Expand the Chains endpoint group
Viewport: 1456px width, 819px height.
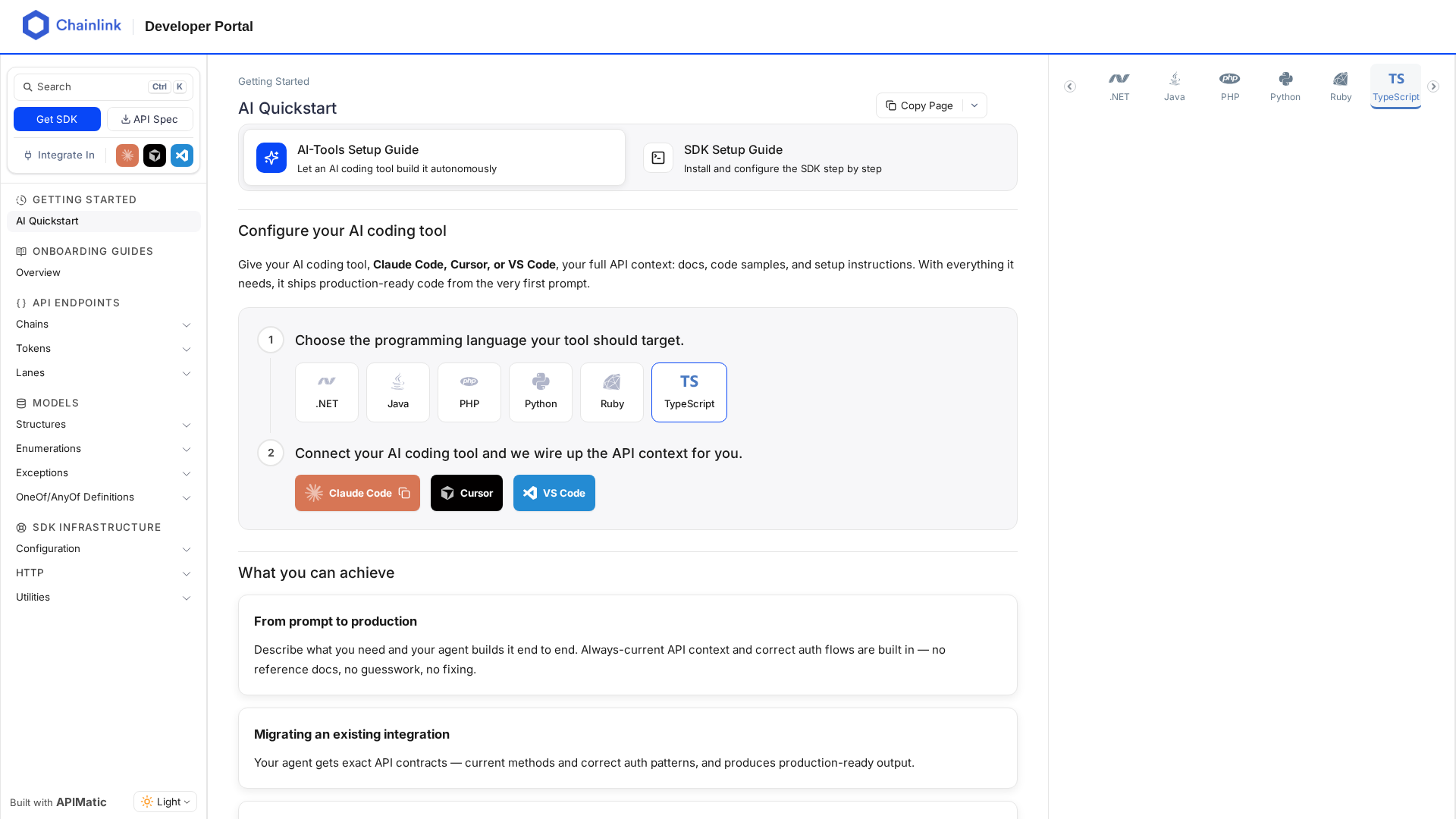click(x=104, y=325)
